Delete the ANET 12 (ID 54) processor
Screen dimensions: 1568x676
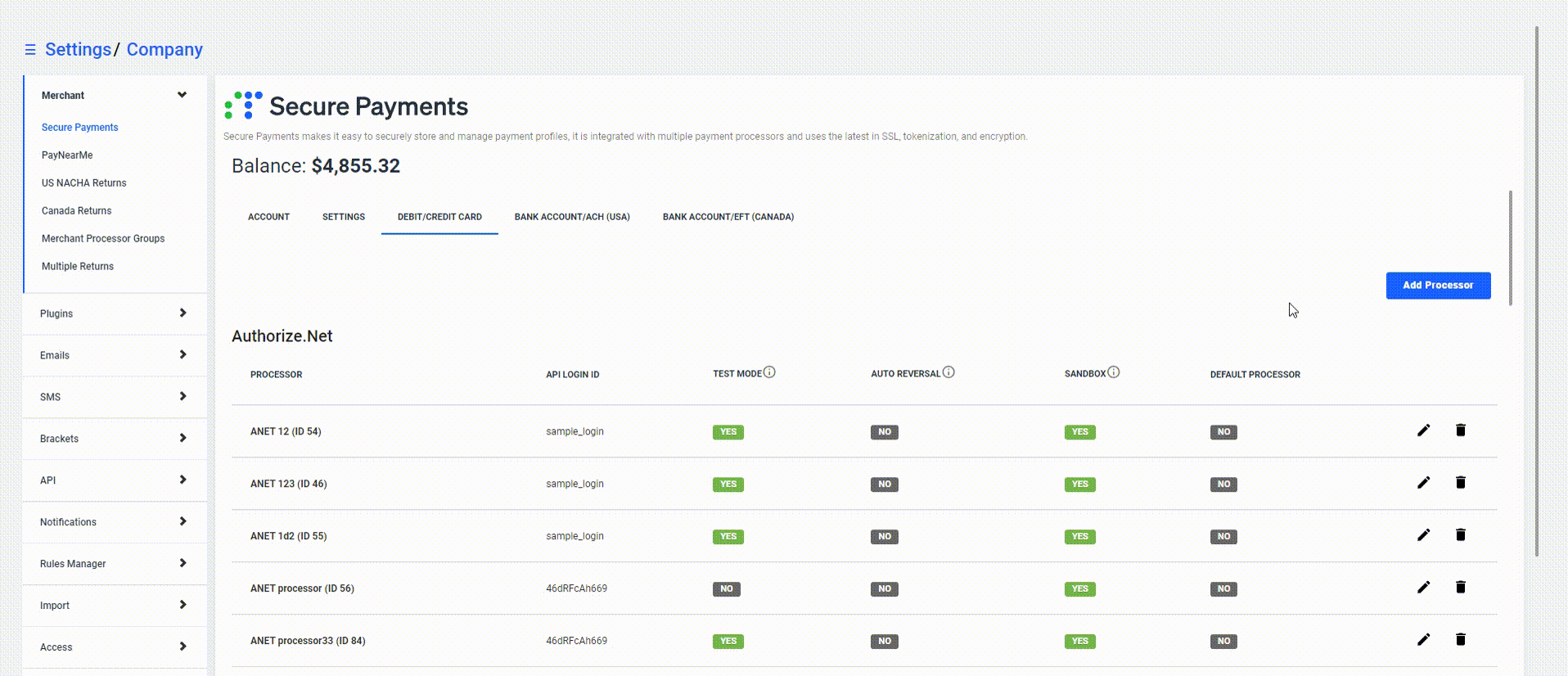click(1461, 430)
